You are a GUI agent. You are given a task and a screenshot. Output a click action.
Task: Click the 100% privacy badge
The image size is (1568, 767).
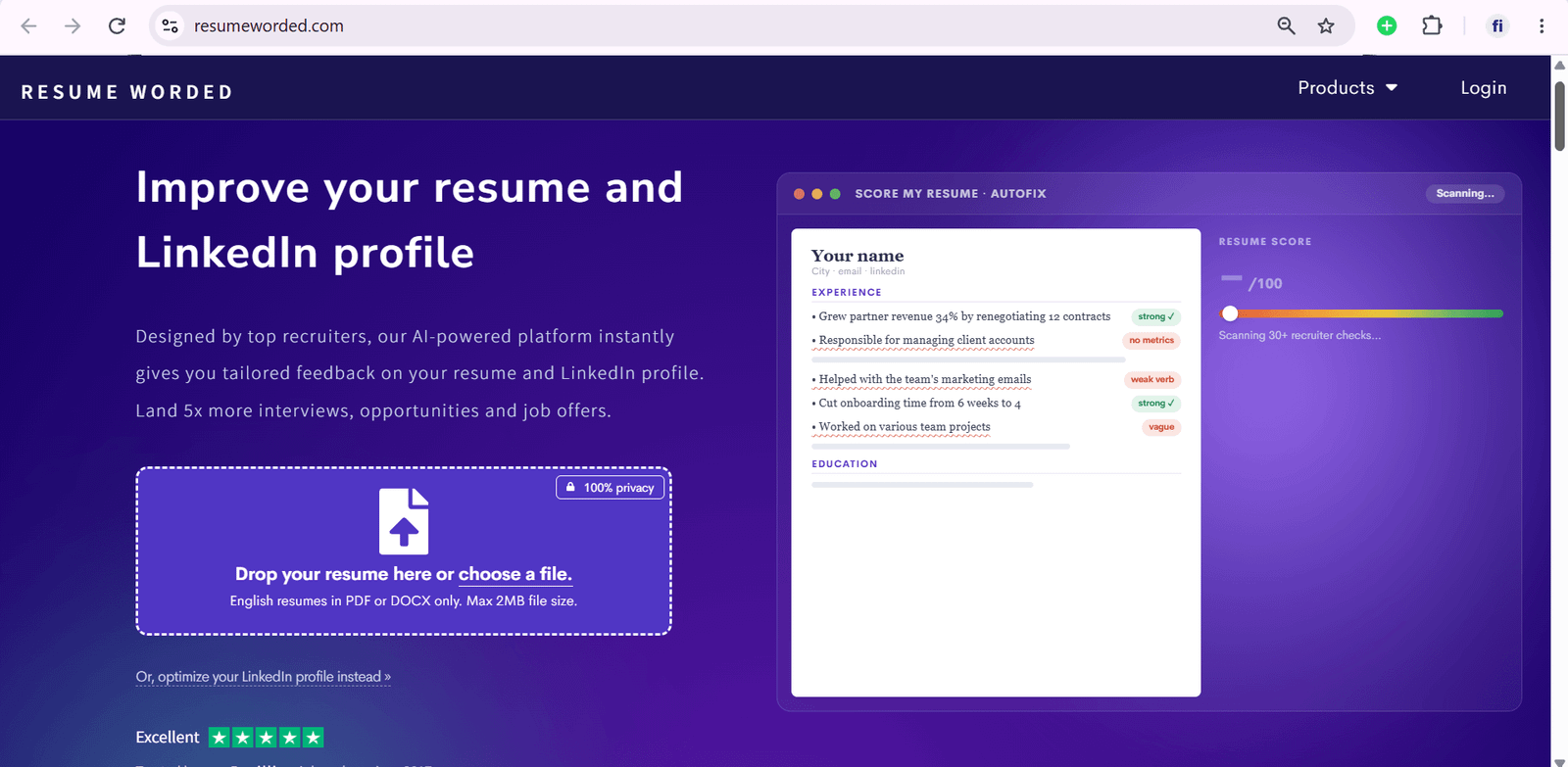[x=611, y=488]
